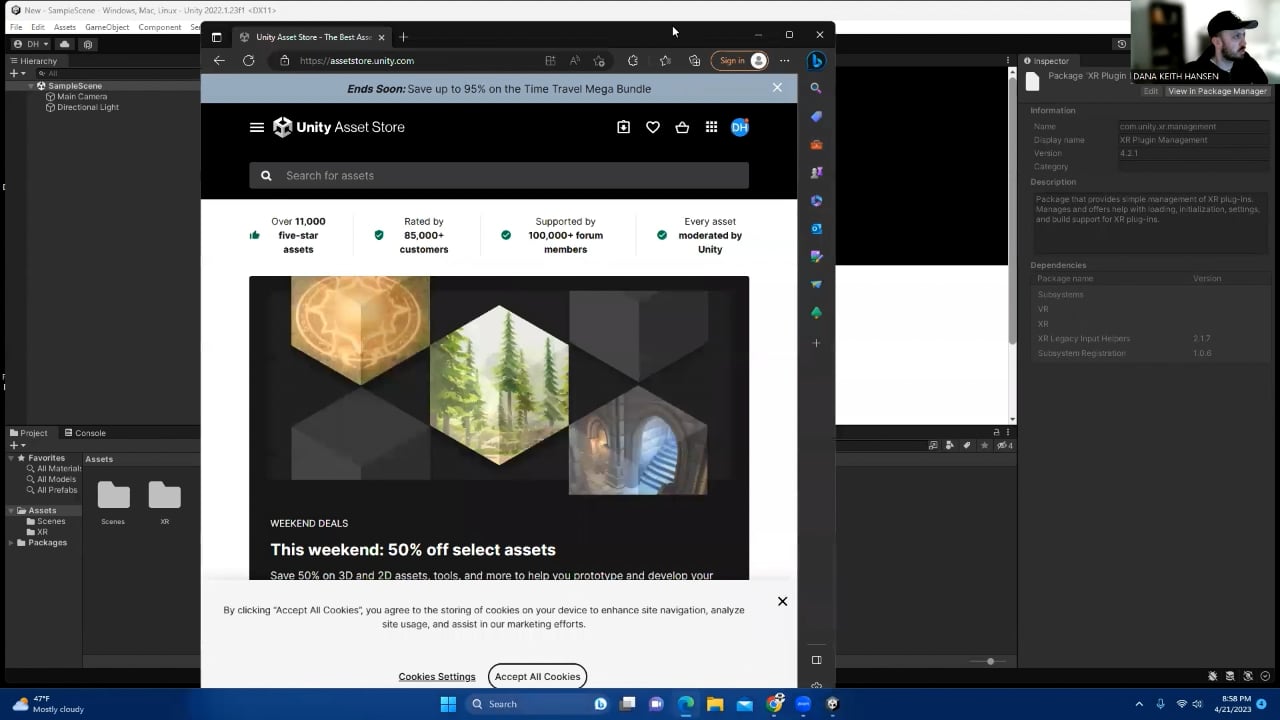Screen dimensions: 1280x720
Task: Click Sign in button in Edge
Action: [739, 60]
